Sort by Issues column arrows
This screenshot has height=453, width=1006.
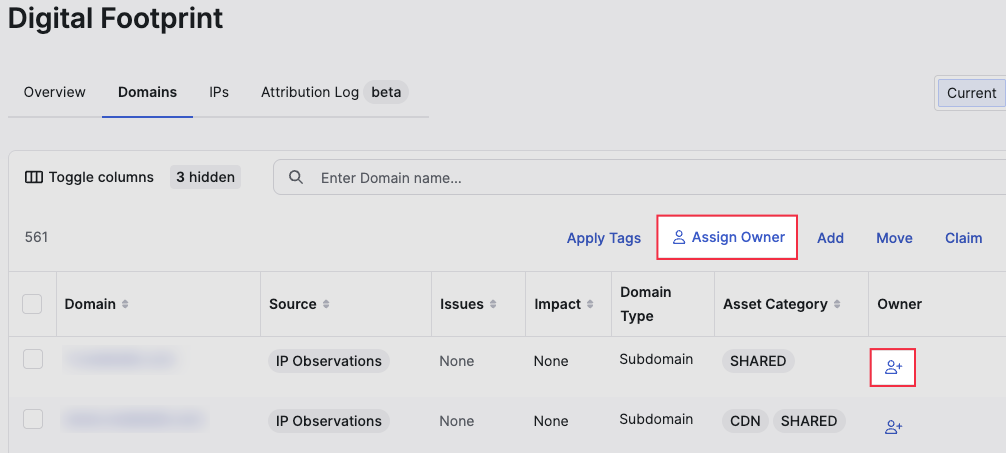tap(493, 304)
